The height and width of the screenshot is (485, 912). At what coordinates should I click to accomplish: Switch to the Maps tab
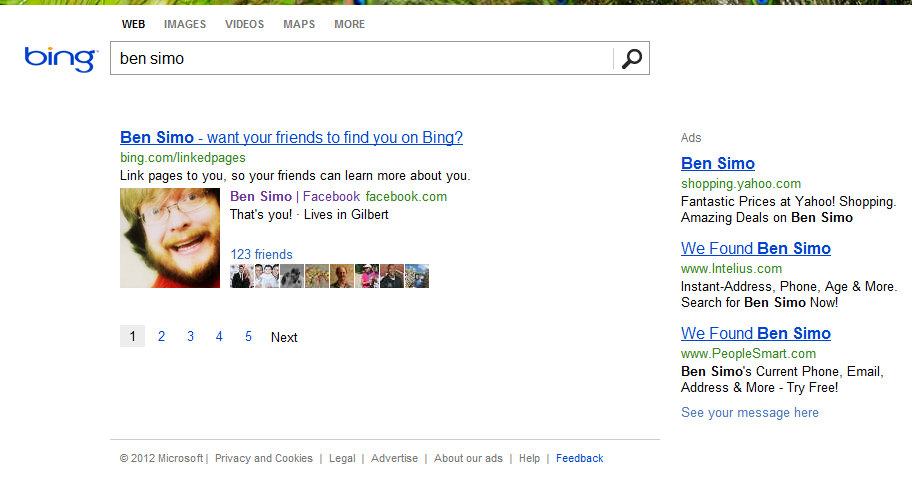coord(299,24)
